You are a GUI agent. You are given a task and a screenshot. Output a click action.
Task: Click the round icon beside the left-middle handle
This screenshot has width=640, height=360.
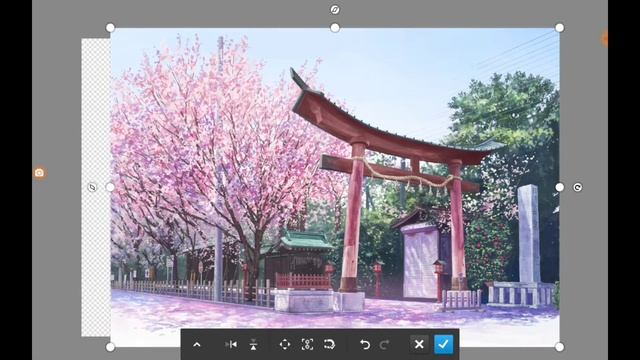point(92,187)
